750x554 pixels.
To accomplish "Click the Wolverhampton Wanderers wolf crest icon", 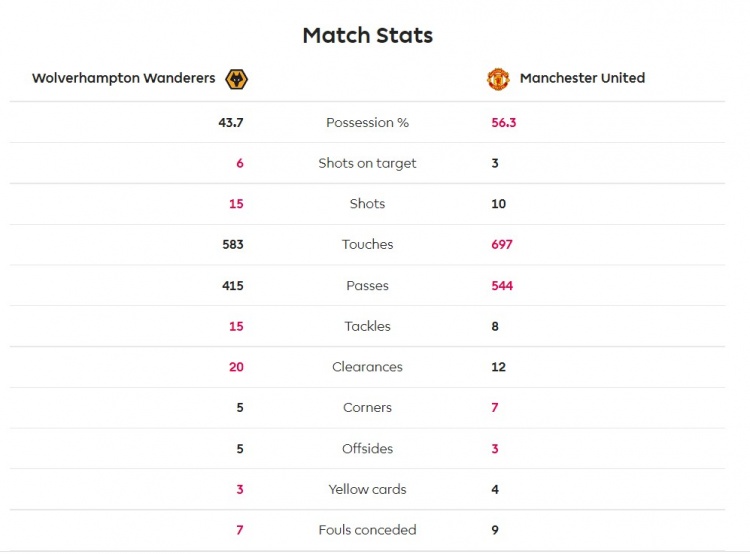I will tap(237, 79).
